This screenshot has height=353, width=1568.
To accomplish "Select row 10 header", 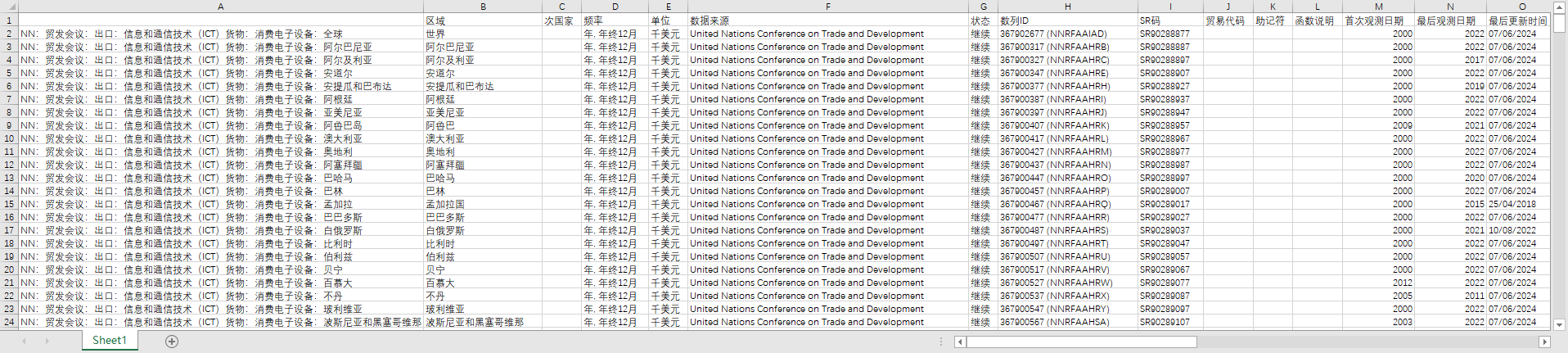I will [9, 138].
